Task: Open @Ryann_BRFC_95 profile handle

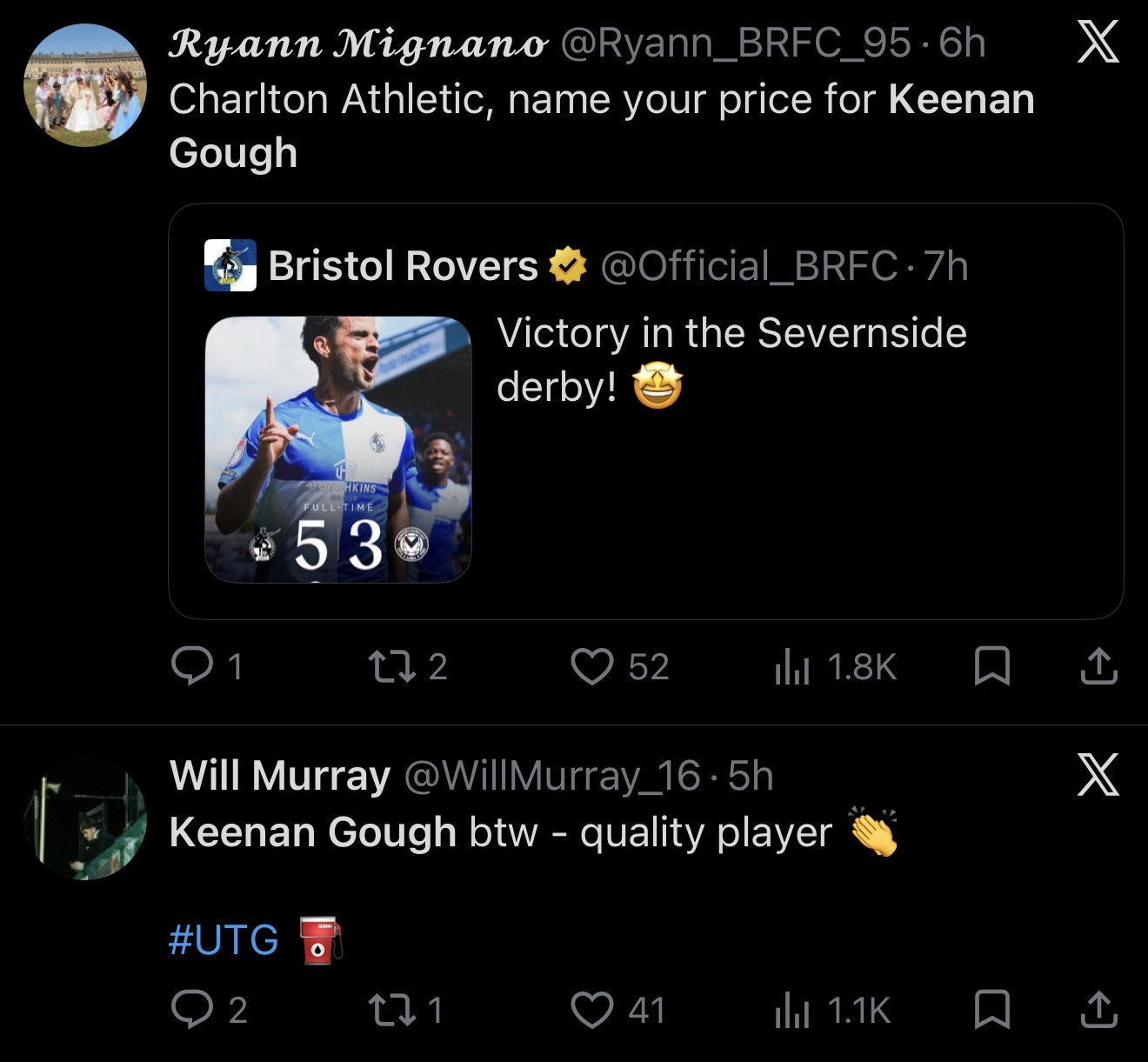Action: pos(736,43)
